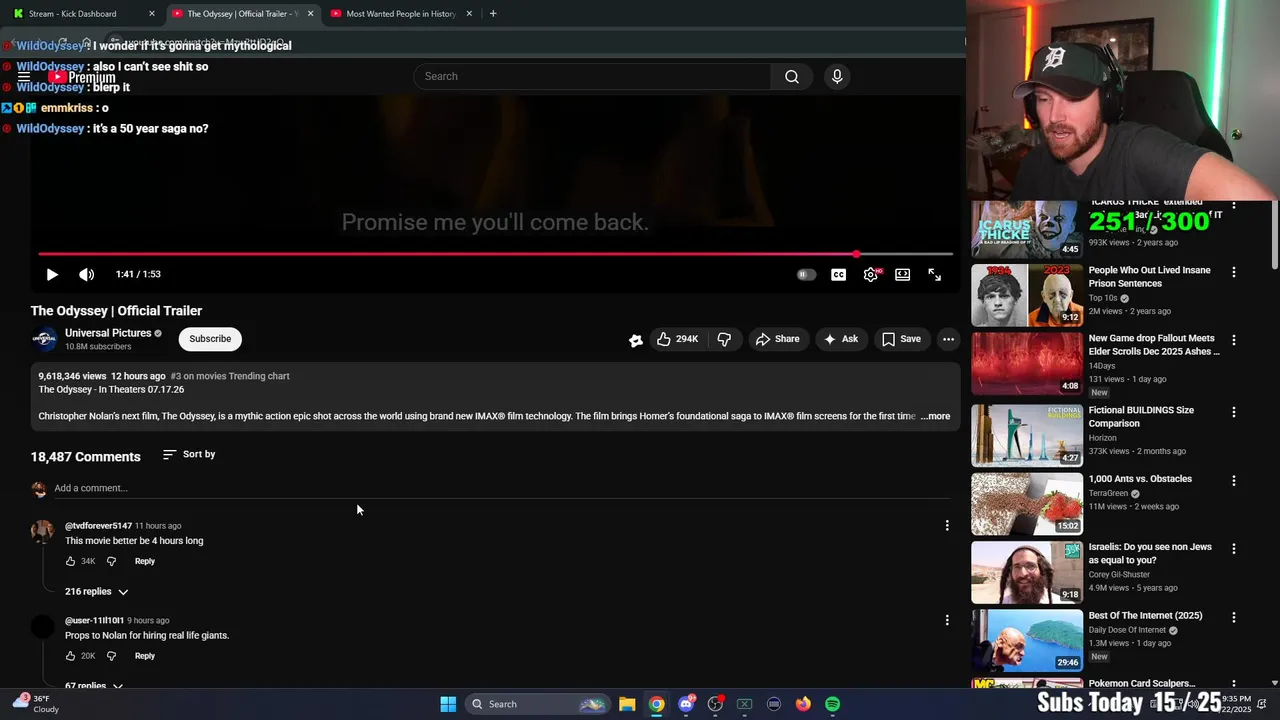
Task: Like the video thumbs up 294K
Action: point(677,339)
